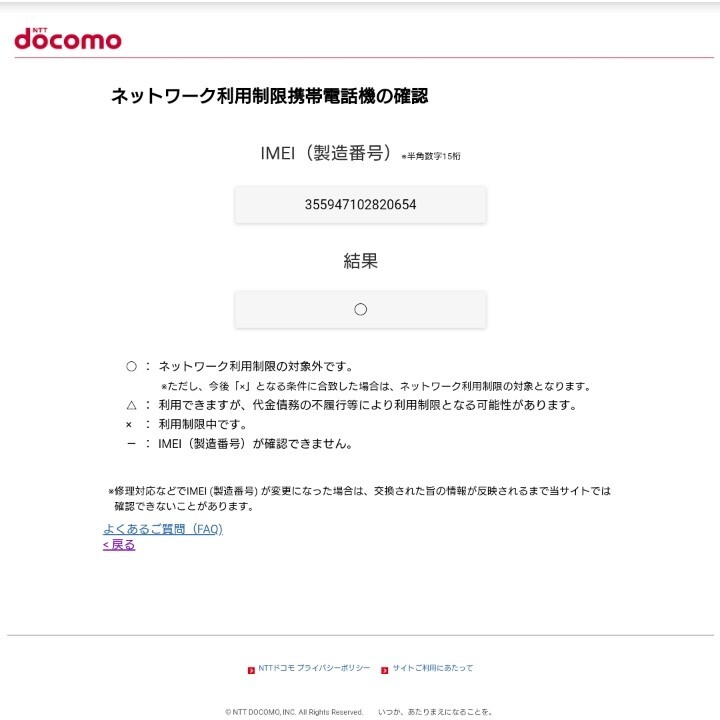Click the × symbol in the legend list
Image resolution: width=720 pixels, height=720 pixels.
click(x=129, y=425)
